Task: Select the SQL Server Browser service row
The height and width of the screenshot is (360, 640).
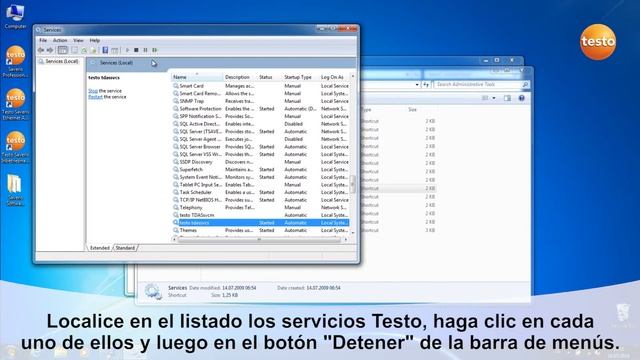Action: click(x=260, y=147)
